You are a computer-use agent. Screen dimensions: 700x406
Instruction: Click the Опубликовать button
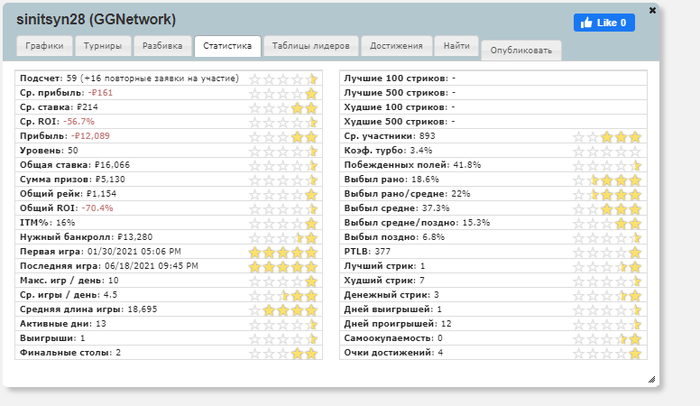point(521,50)
